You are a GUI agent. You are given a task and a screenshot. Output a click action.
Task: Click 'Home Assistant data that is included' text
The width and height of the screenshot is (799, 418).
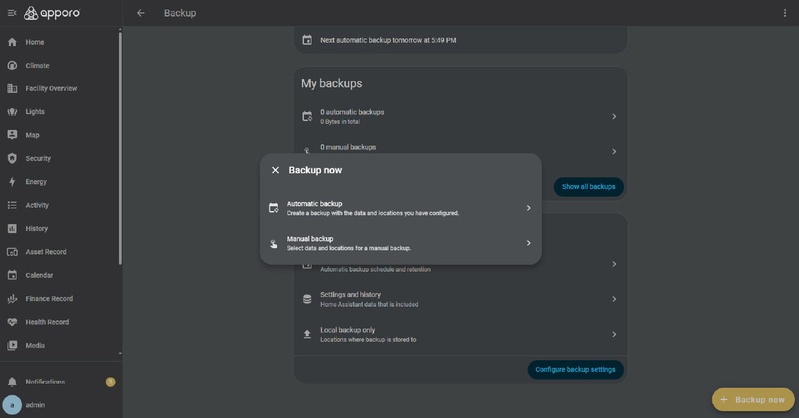[369, 304]
